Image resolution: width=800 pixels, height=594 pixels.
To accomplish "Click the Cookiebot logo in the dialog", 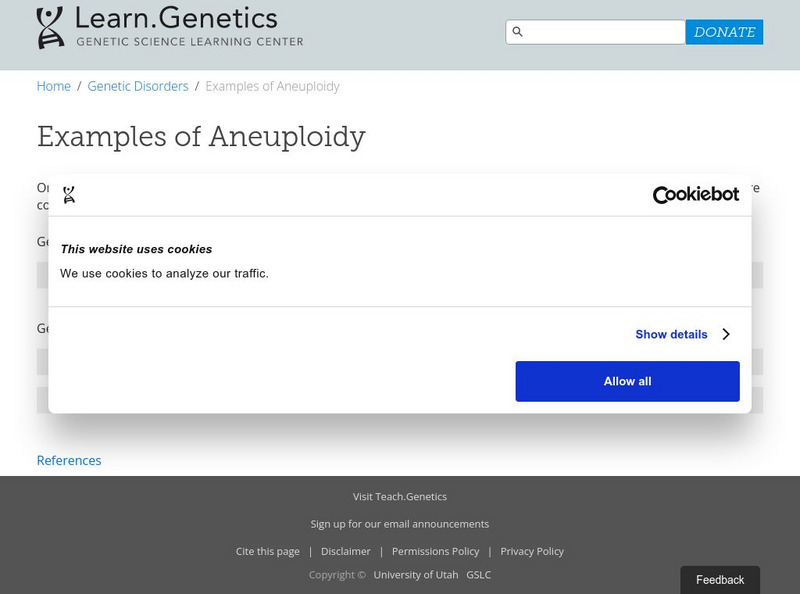I will pos(695,195).
